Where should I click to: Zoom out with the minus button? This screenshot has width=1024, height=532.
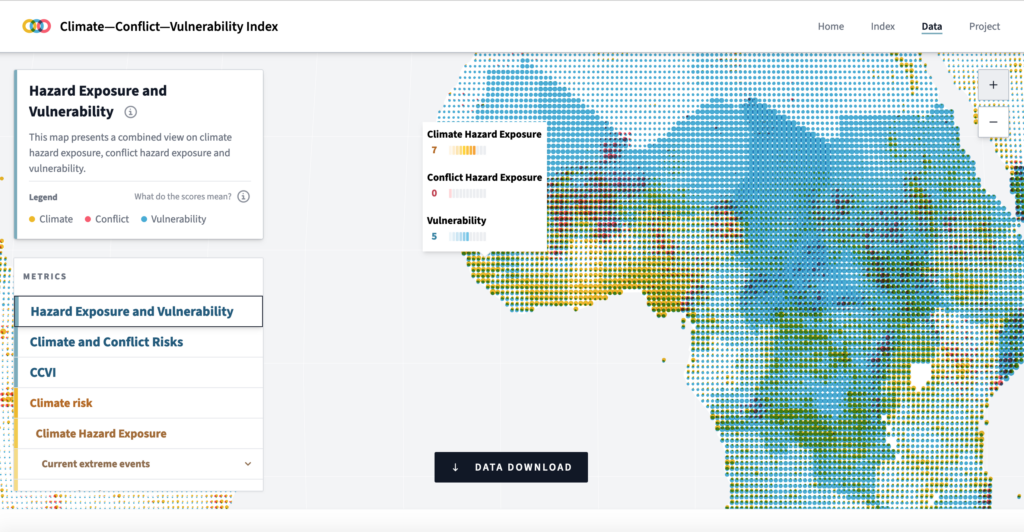993,121
